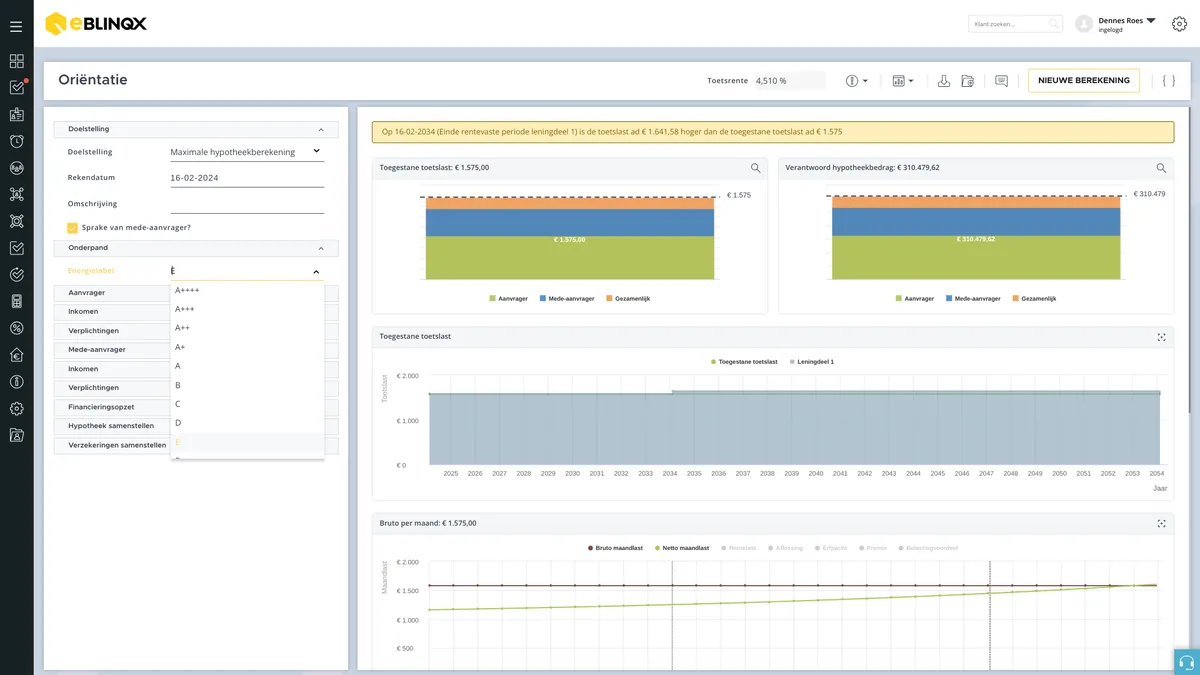Click the eBlinqx logo
Viewport: 1200px width, 675px height.
[96, 24]
